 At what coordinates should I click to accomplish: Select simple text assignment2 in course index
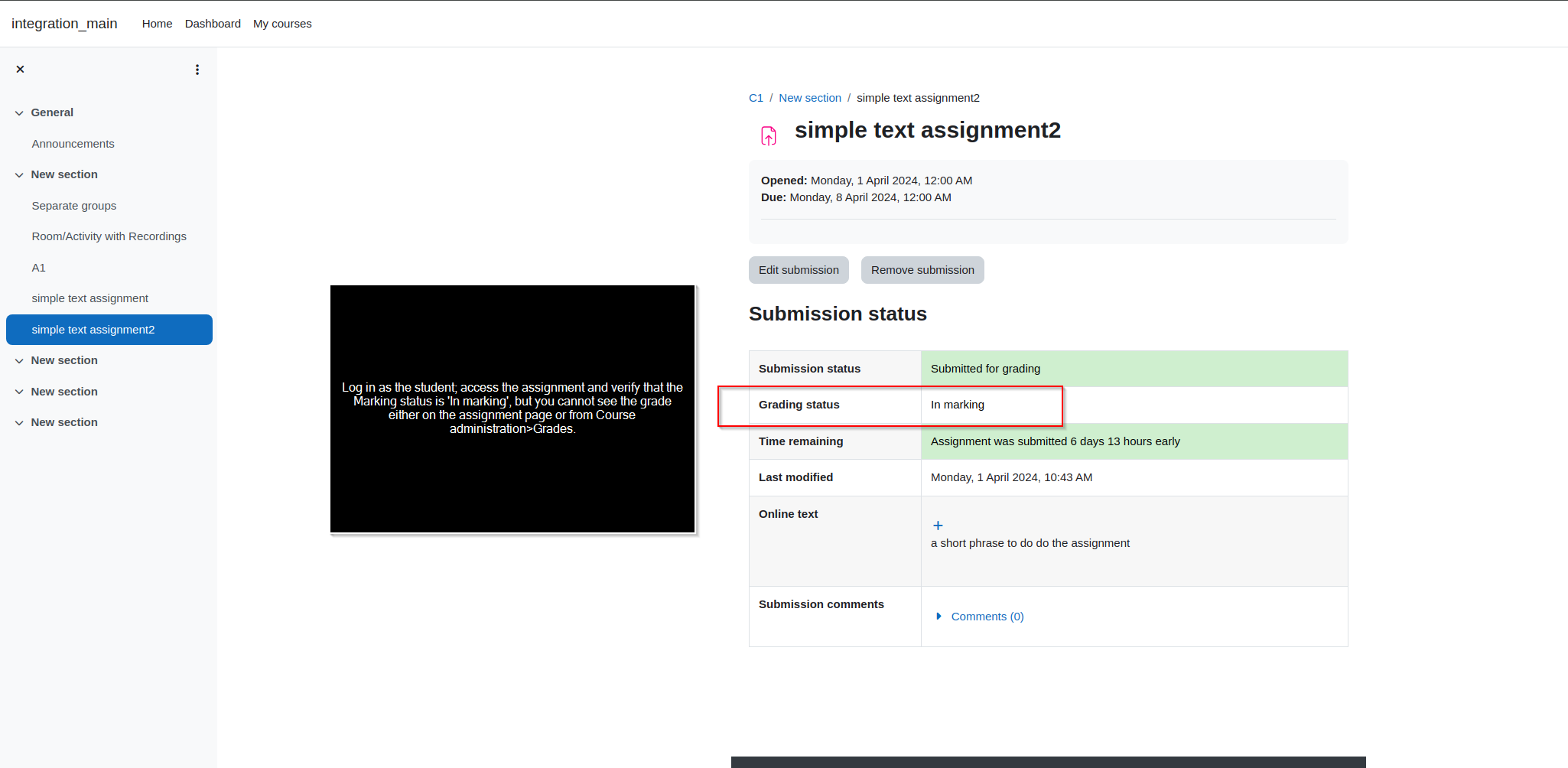point(109,330)
